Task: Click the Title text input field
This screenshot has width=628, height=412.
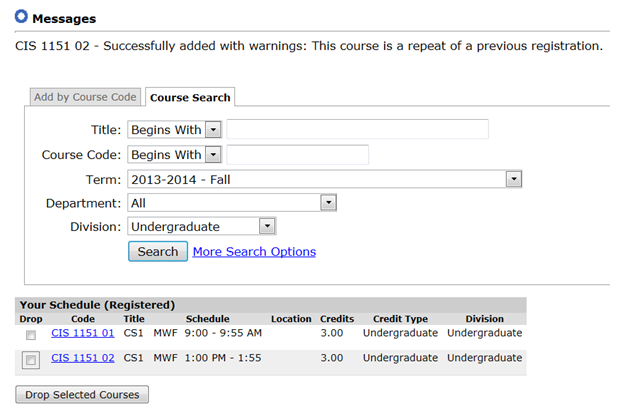Action: pyautogui.click(x=357, y=129)
